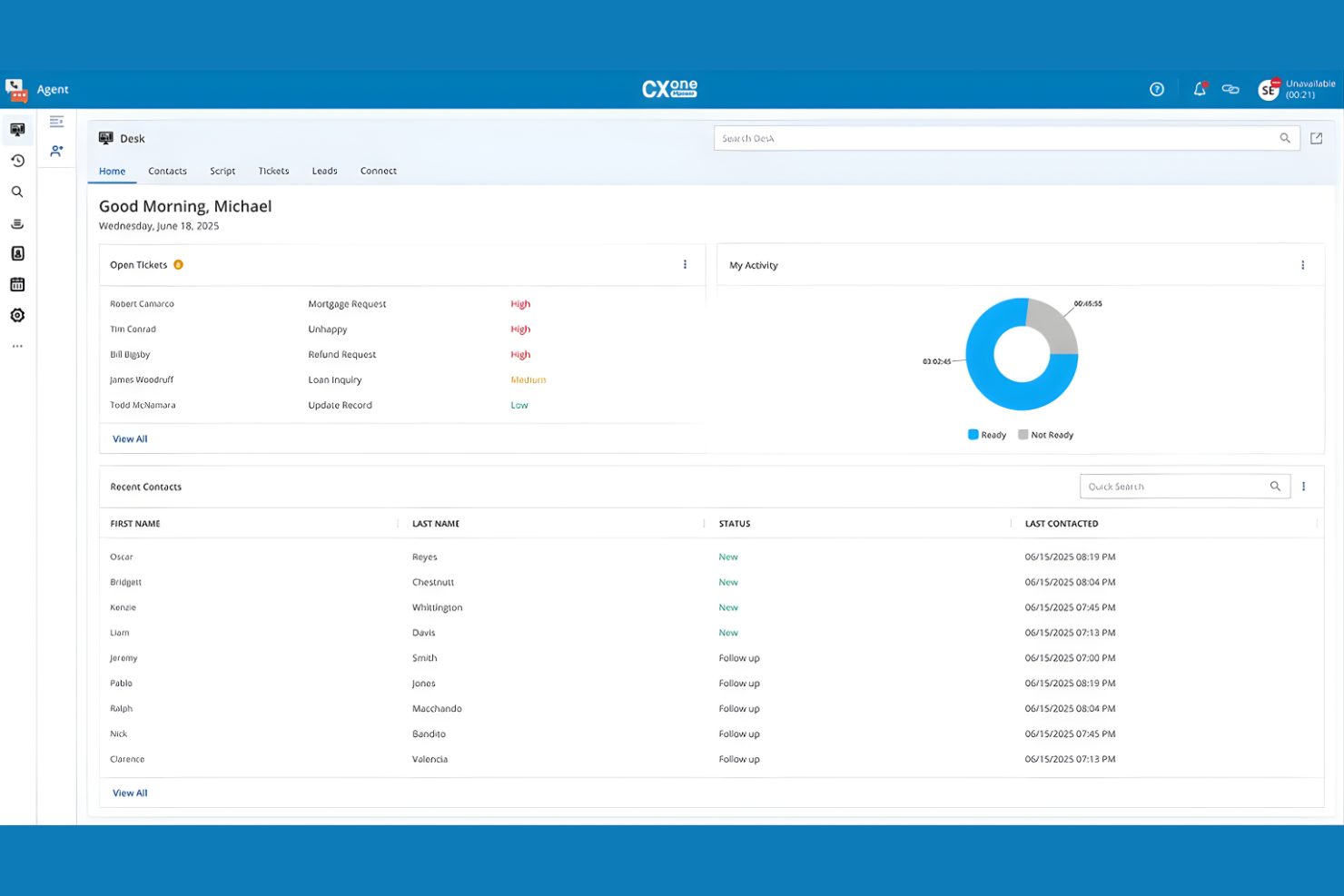Select the add-contact icon in the secondary sidebar

click(56, 151)
